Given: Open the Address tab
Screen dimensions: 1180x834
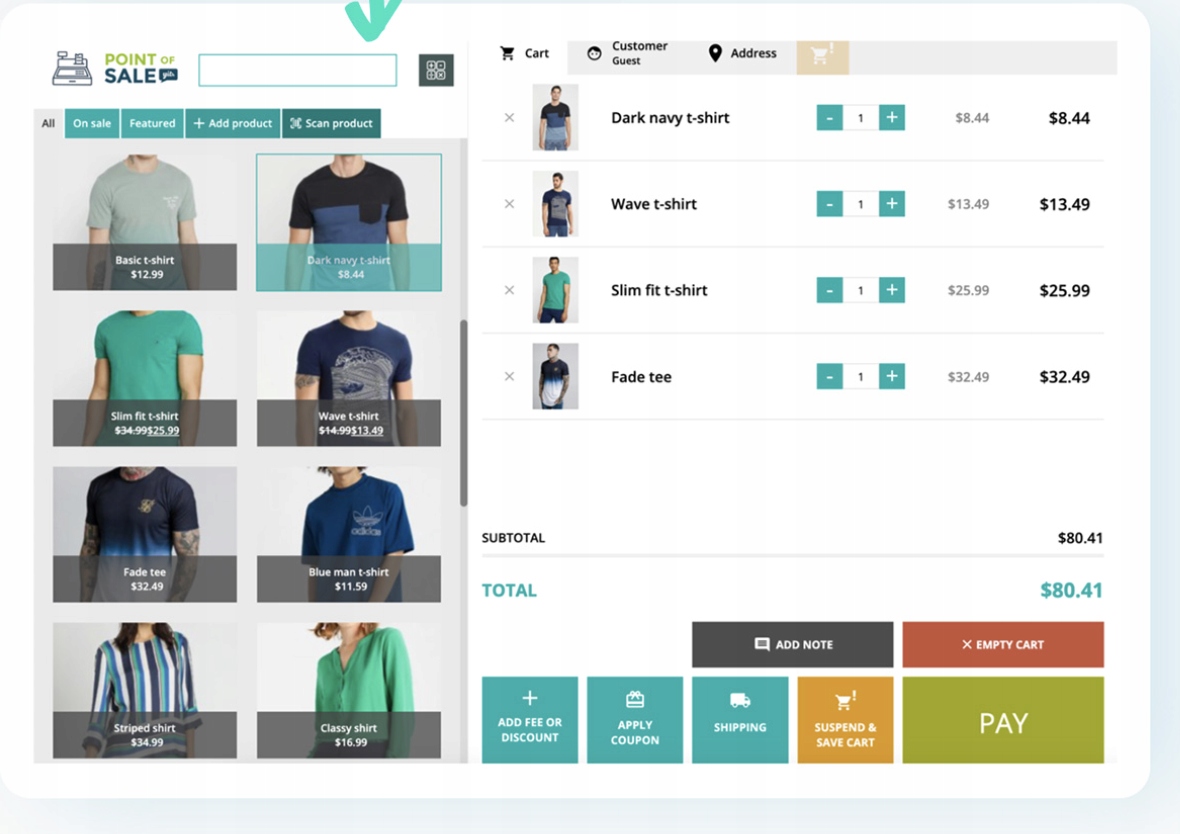Looking at the screenshot, I should click(x=742, y=54).
